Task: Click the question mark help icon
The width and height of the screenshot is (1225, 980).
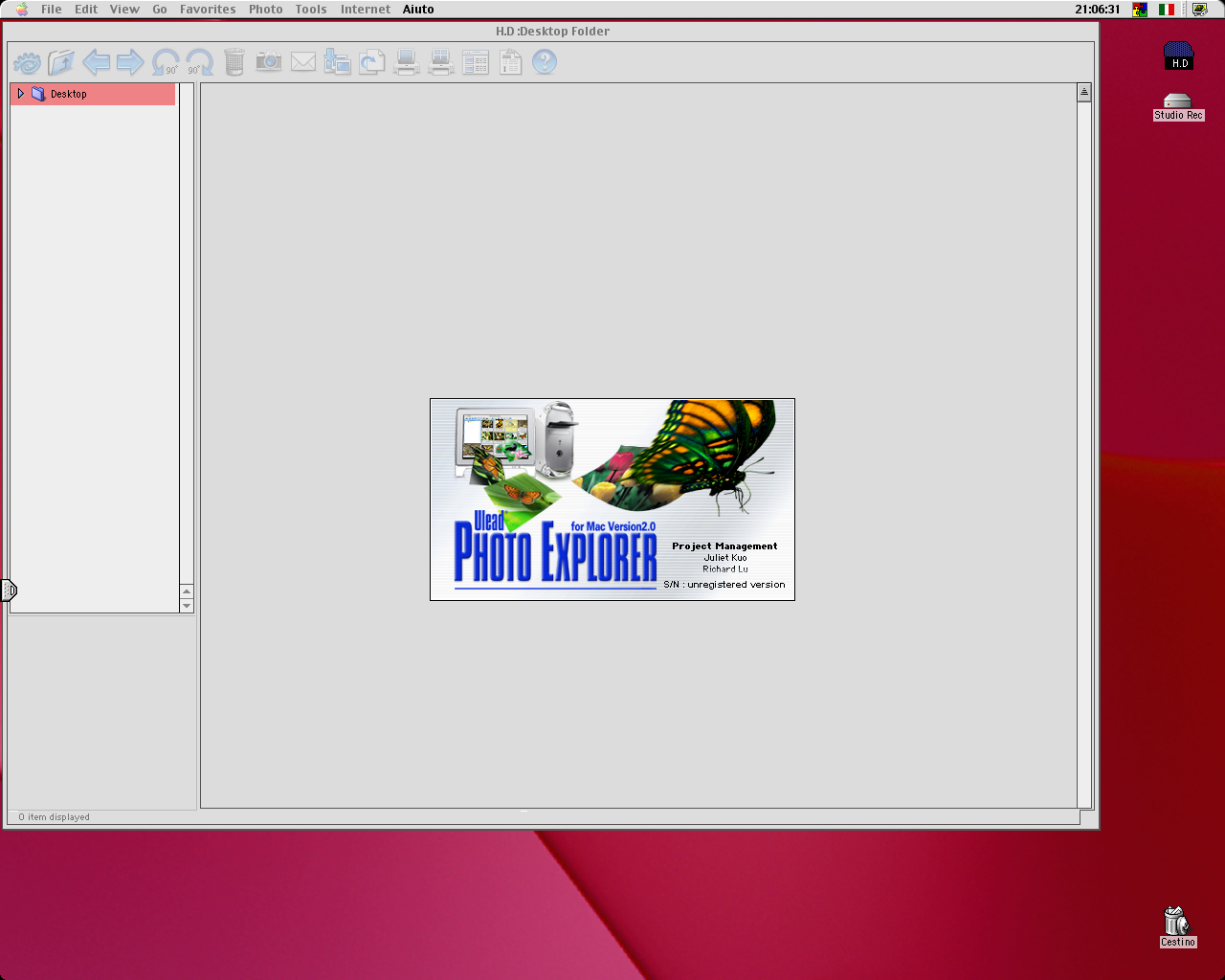Action: (x=545, y=62)
